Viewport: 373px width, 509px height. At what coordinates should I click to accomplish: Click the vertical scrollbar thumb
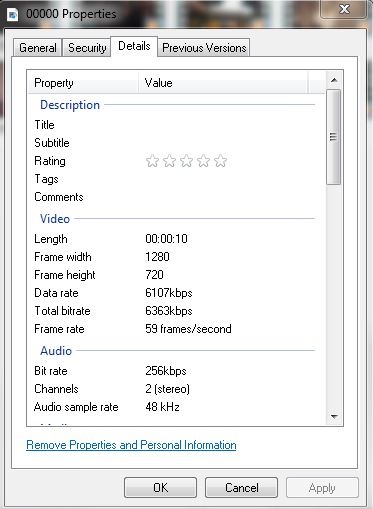(333, 137)
